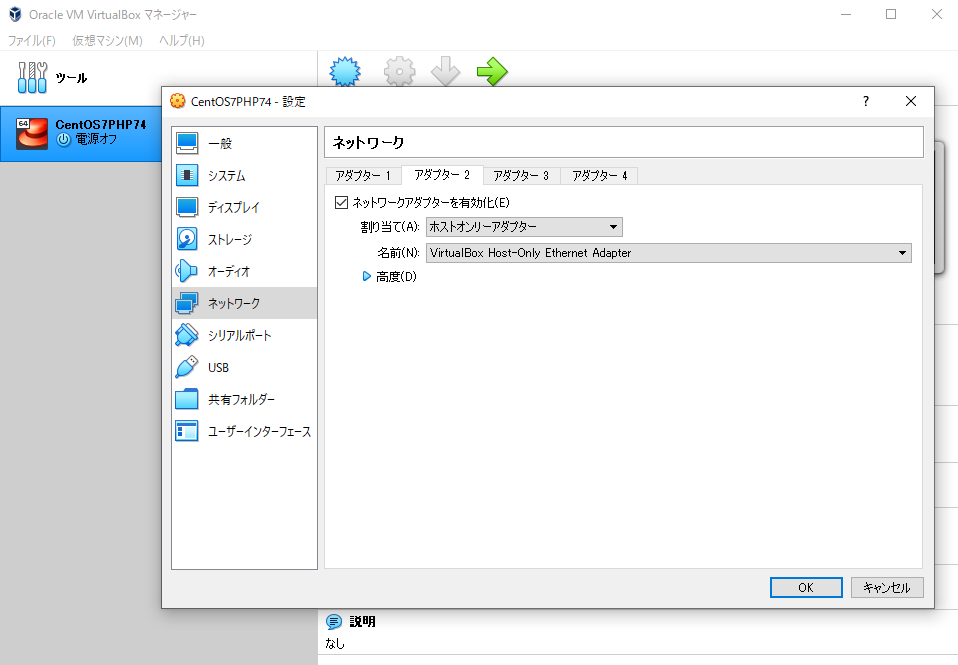Click the question mark help button in dialog
958x665 pixels.
[866, 101]
